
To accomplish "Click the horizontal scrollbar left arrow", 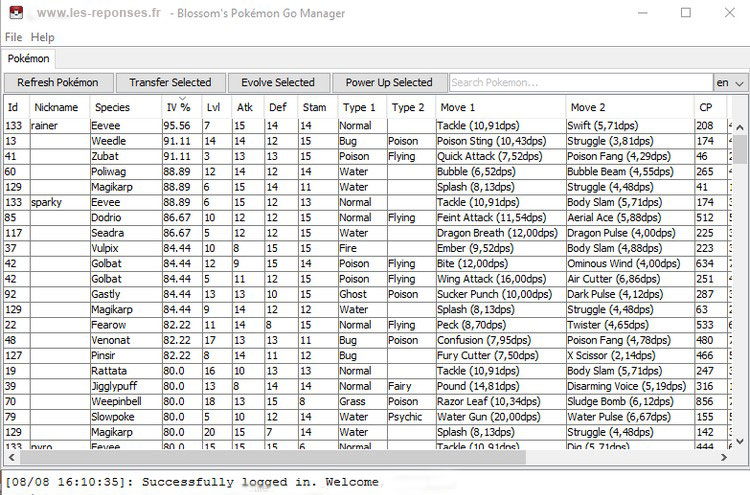I will (11, 457).
